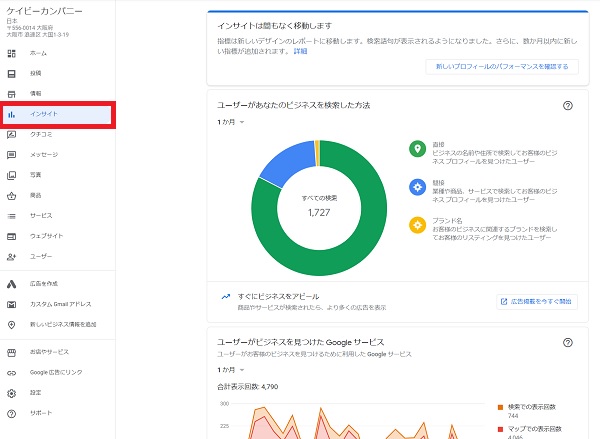Screen dimensions: 600x439
Task: Open the ウェブサイト website icon
Action: [x=11, y=236]
